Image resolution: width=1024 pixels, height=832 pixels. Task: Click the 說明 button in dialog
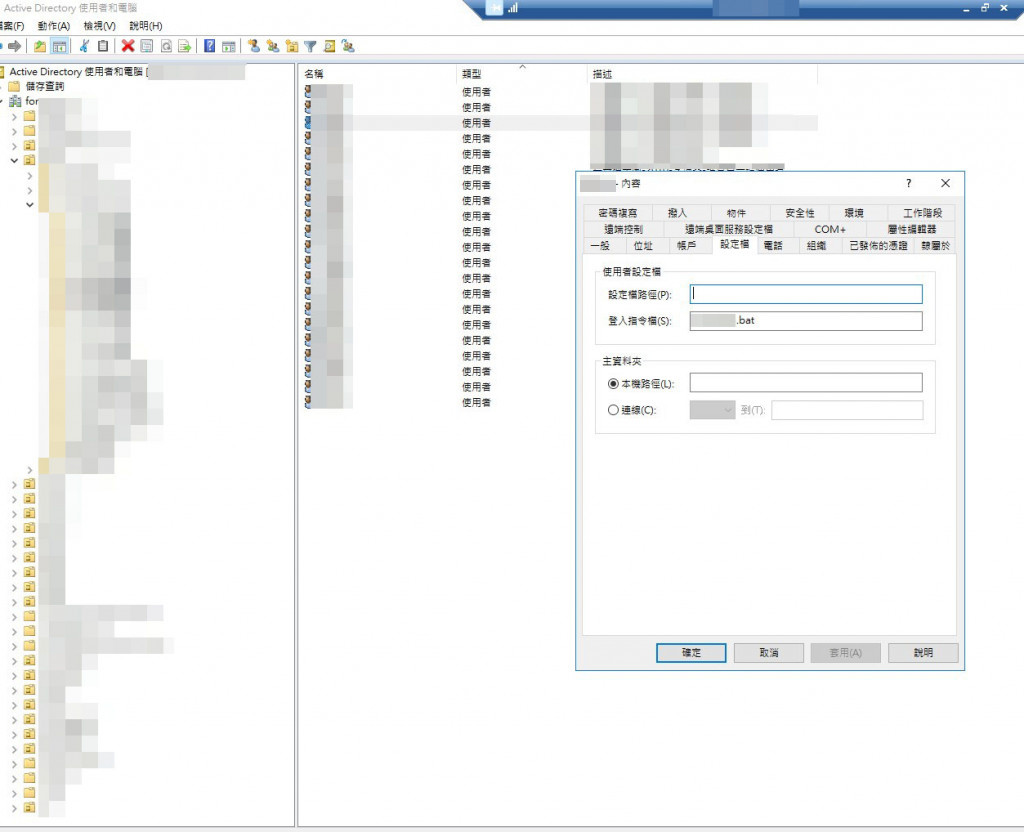coord(923,652)
